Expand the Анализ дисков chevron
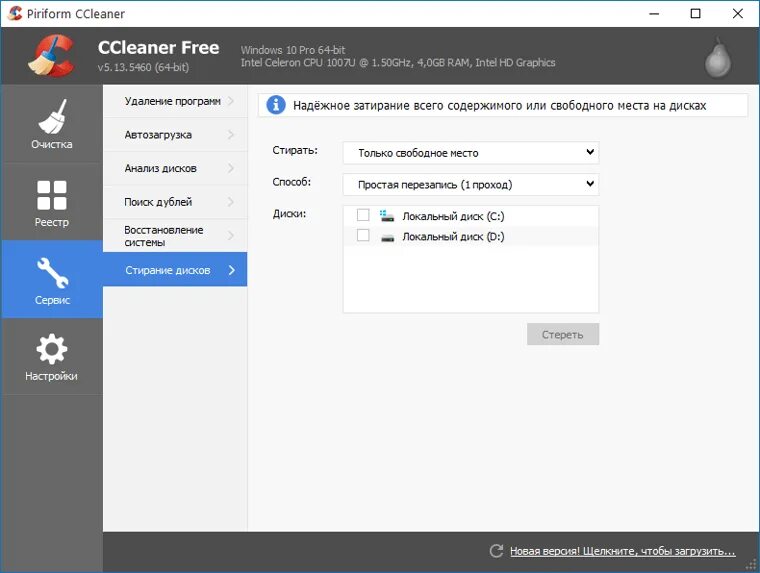 [x=231, y=168]
